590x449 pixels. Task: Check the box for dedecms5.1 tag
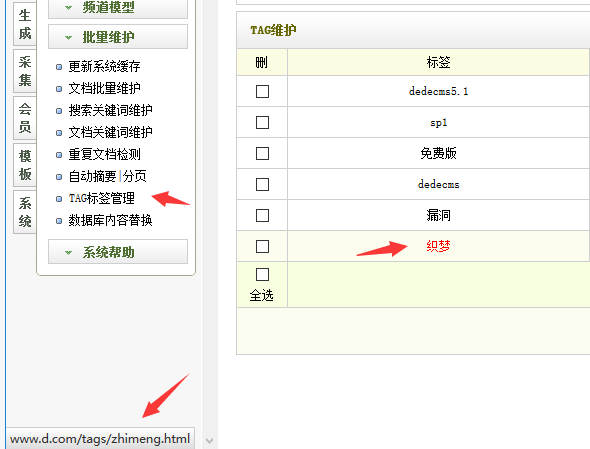coord(262,91)
